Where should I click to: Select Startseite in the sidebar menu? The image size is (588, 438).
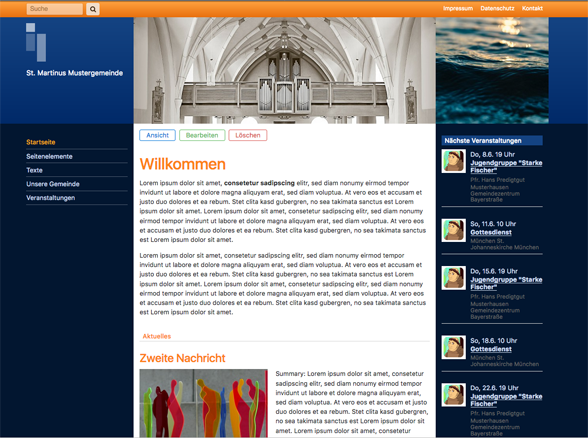[x=41, y=142]
